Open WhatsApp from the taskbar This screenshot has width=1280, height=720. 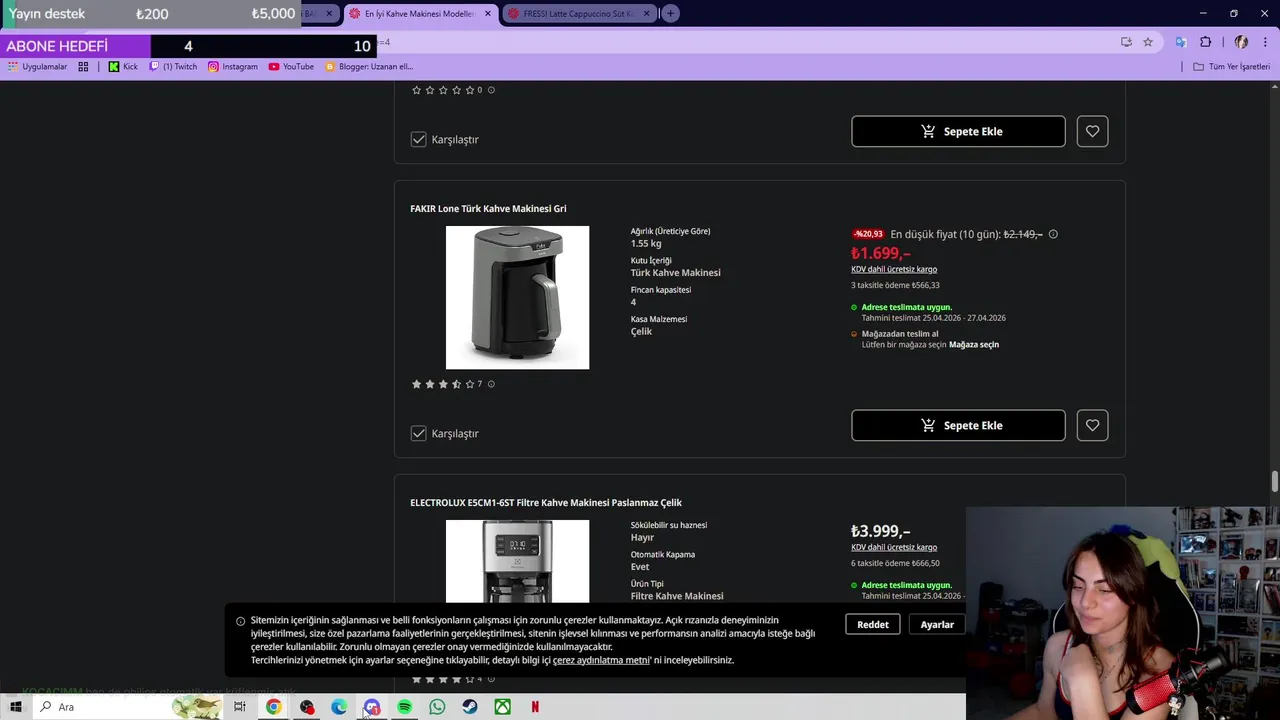[437, 707]
